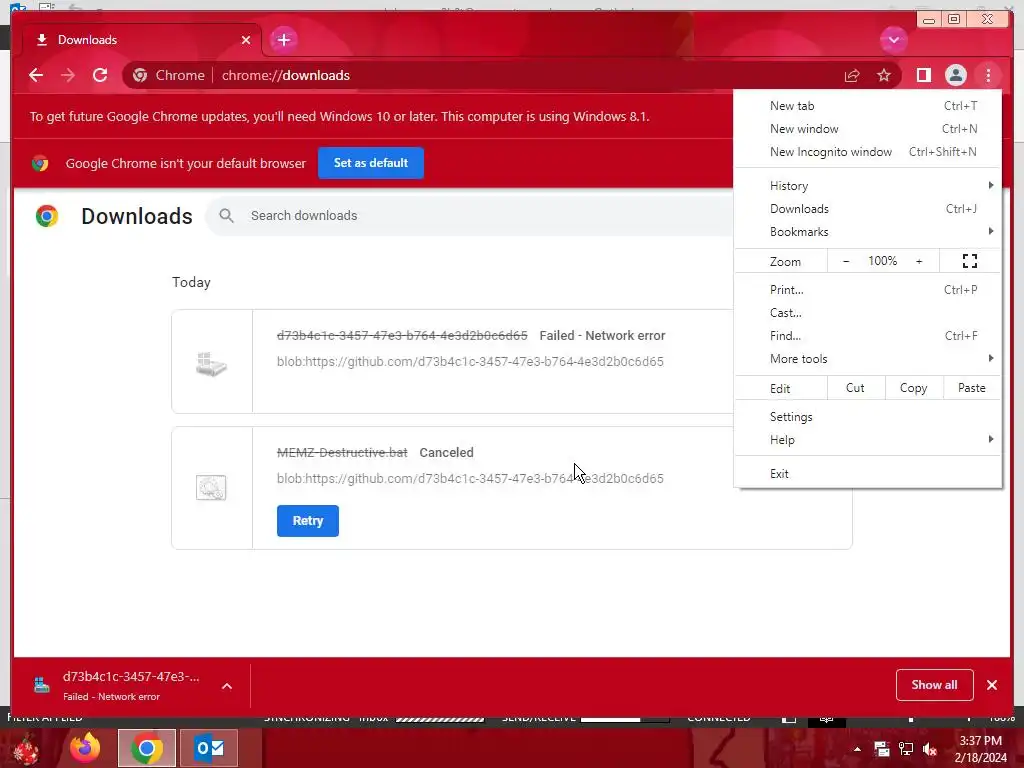1024x768 pixels.
Task: Click the Canceled status text
Action: [x=447, y=453]
